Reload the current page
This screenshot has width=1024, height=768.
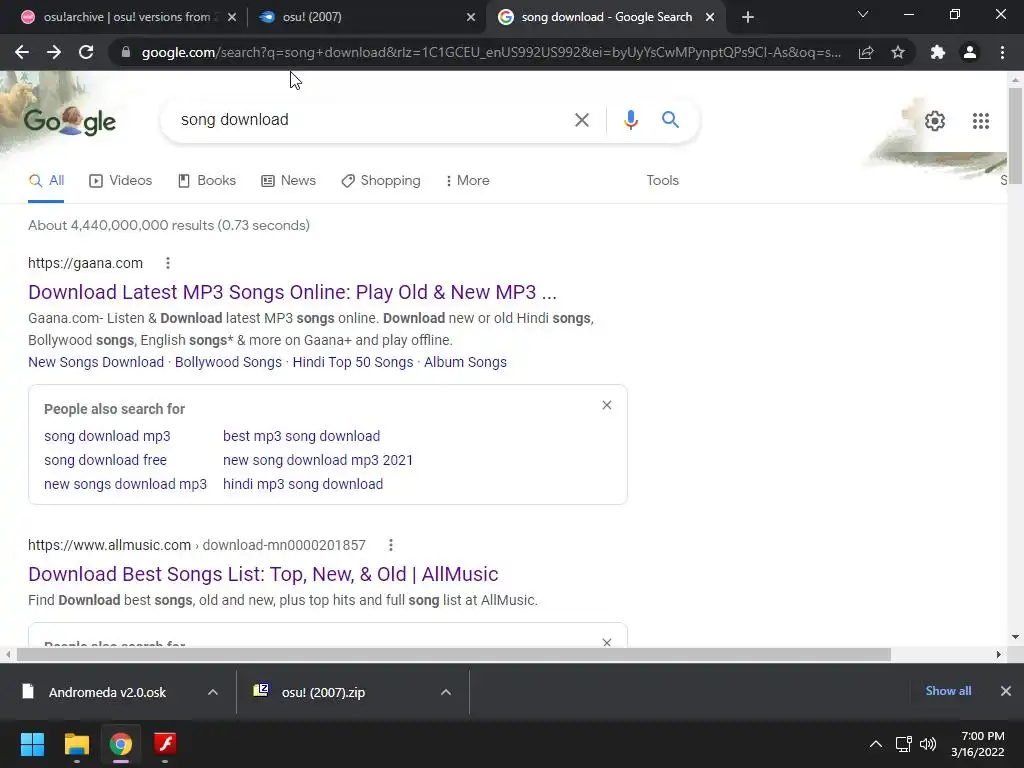point(86,52)
